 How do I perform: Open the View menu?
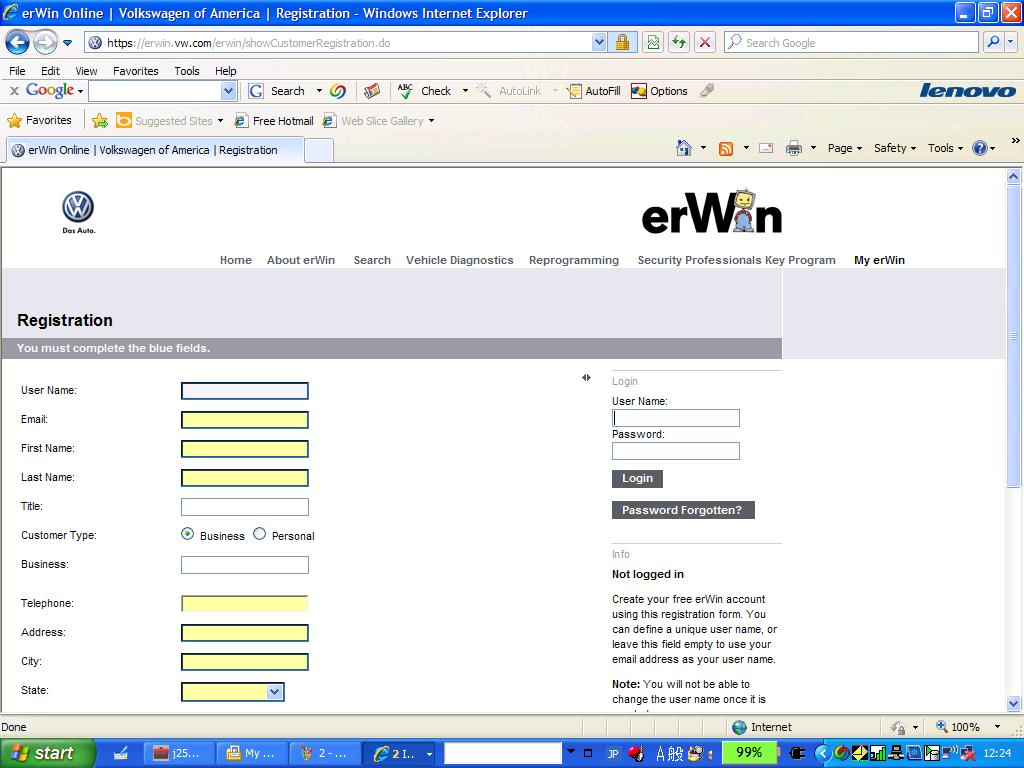tap(86, 71)
